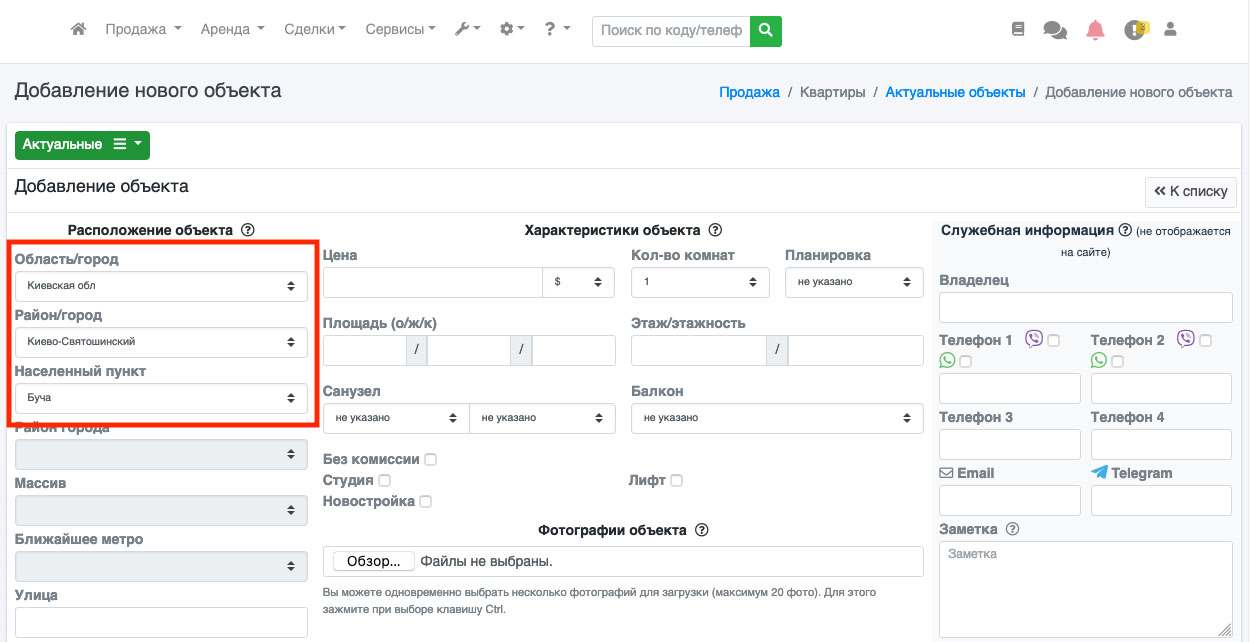
Task: Open the Кол-во комнат dropdown
Action: [700, 283]
